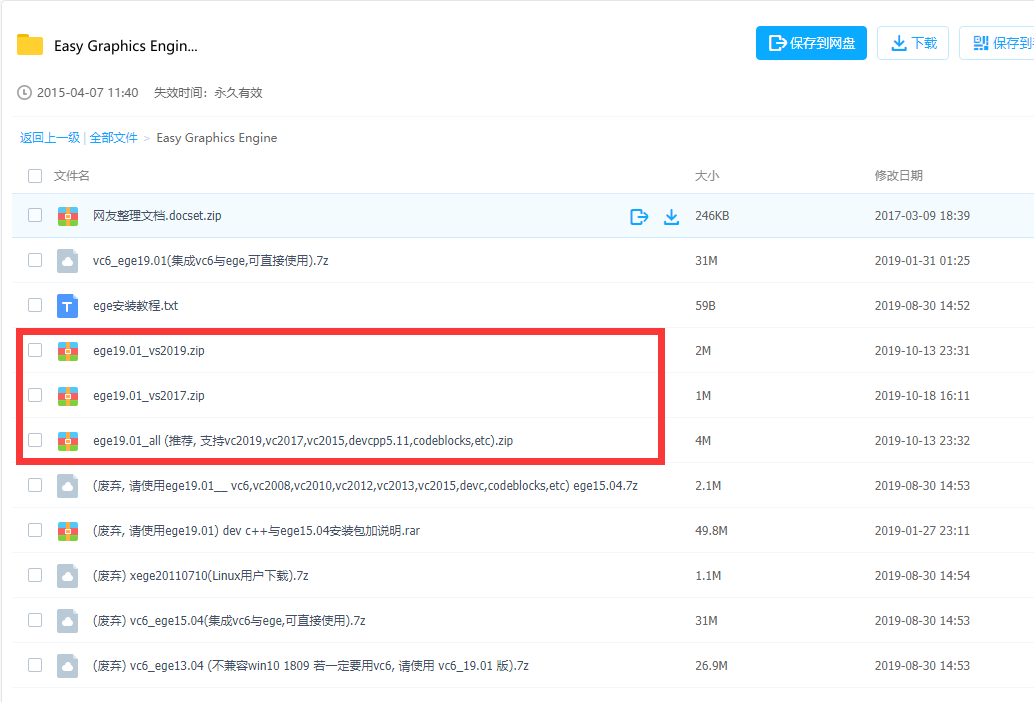Screen dimensions: 1034x702
Task: Check the checkbox for ege安装教程.txt
Action: click(x=34, y=305)
